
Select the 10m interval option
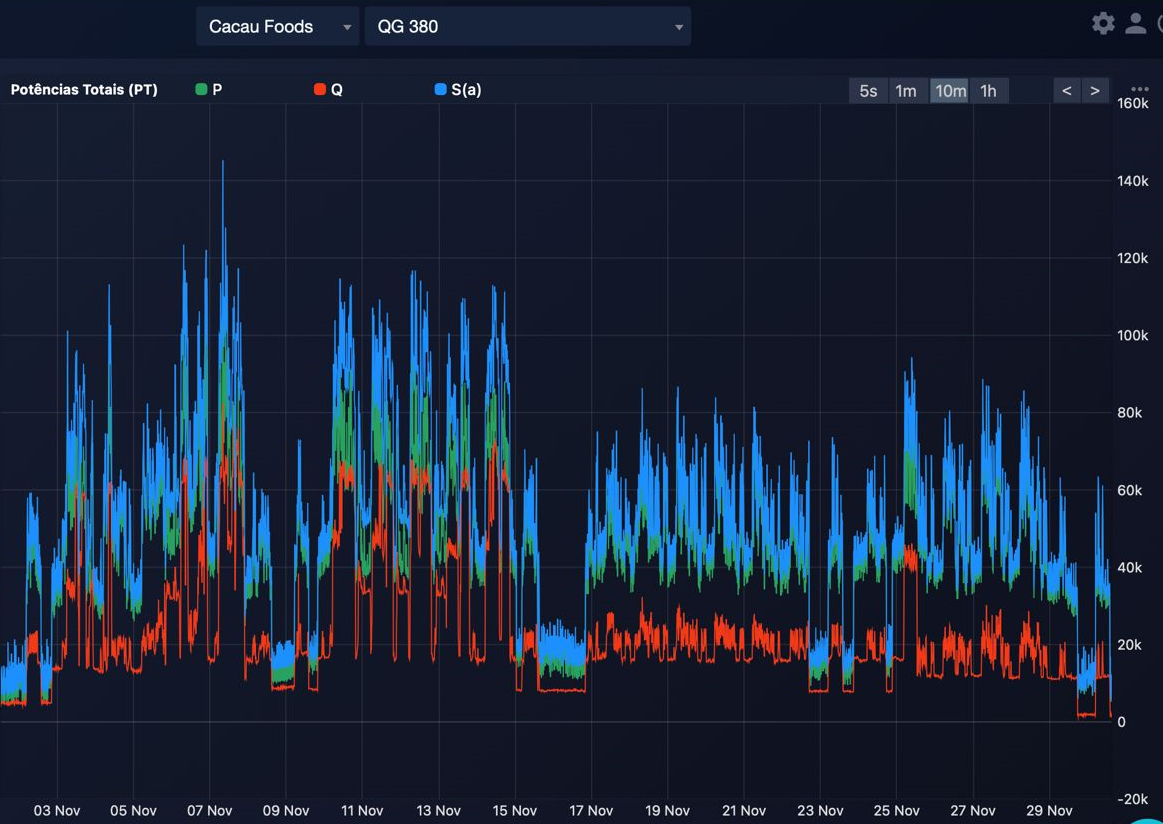[950, 90]
